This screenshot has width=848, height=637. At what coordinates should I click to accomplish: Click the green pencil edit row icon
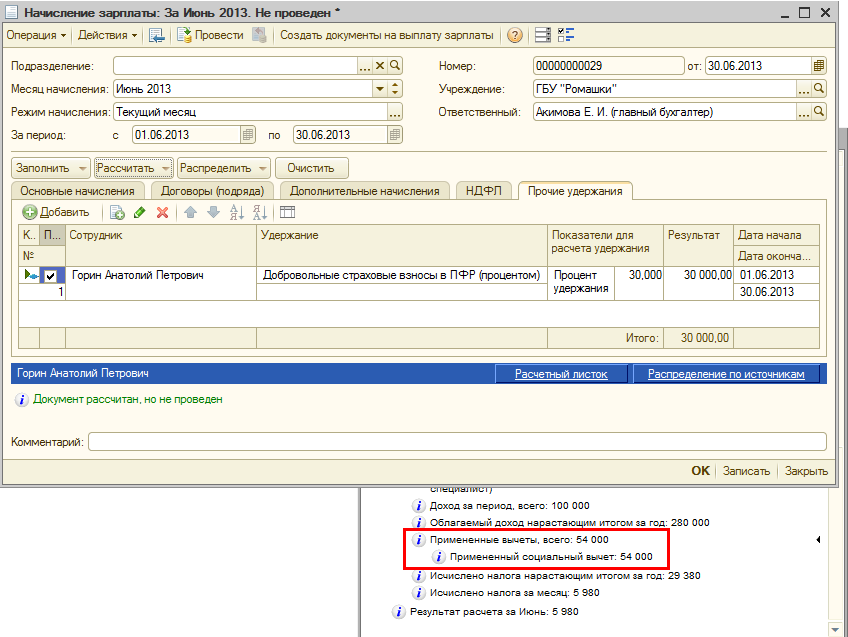[x=140, y=213]
